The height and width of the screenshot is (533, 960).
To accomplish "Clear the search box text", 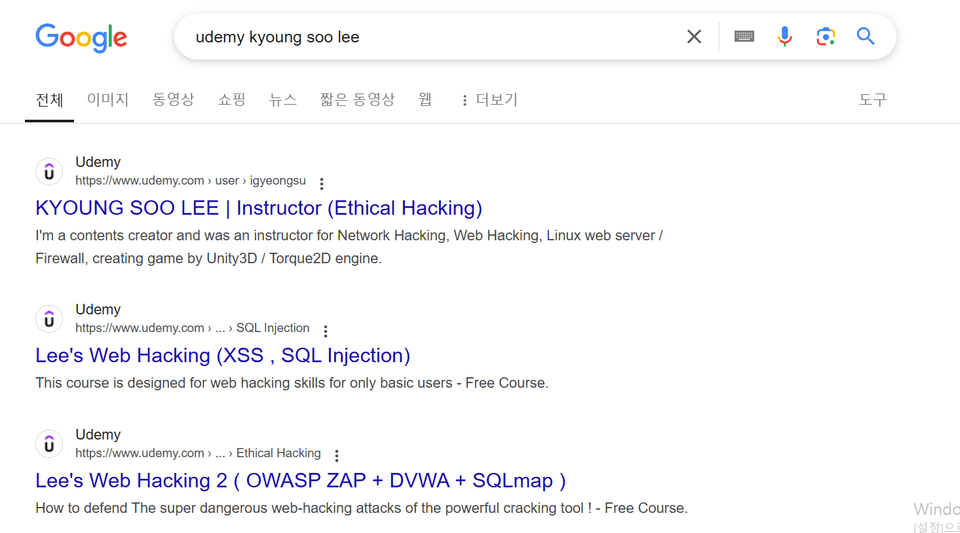I will point(694,37).
